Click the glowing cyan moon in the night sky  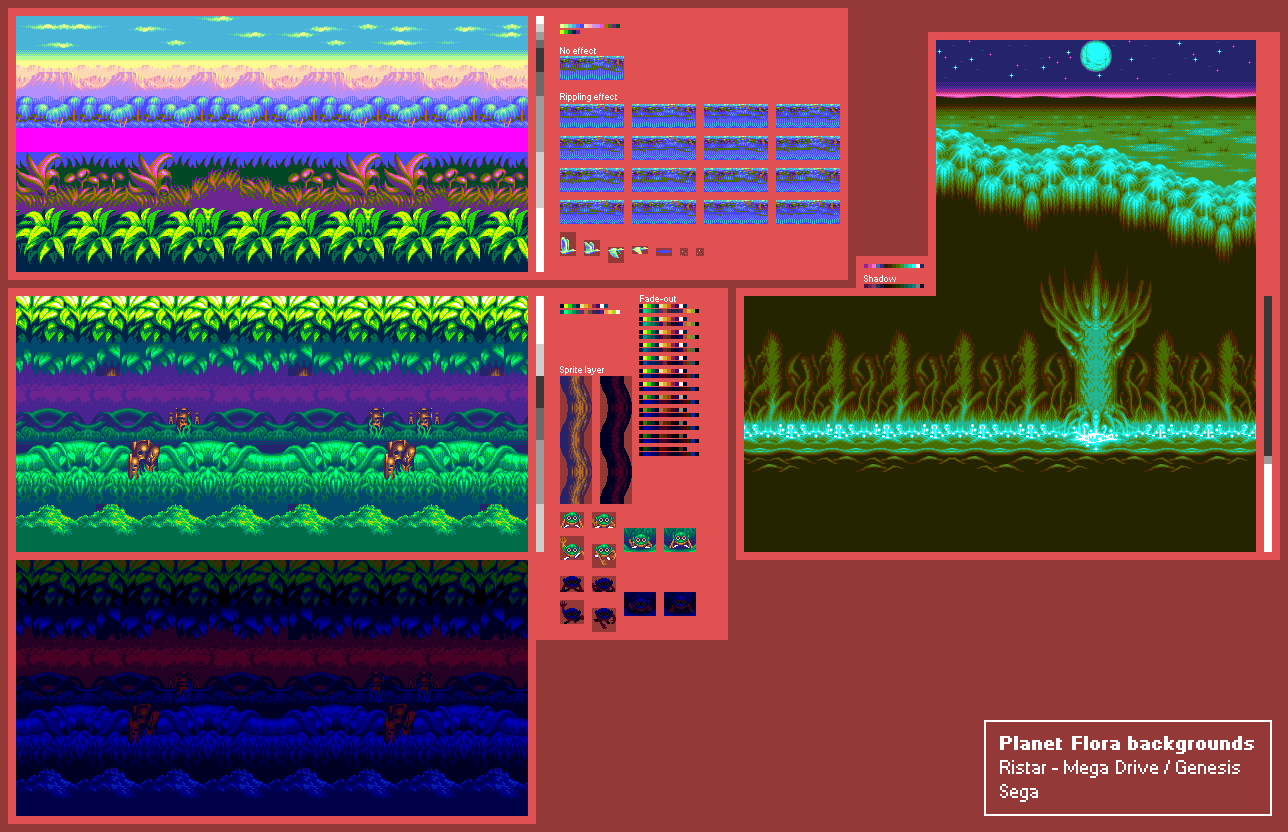pos(1096,56)
